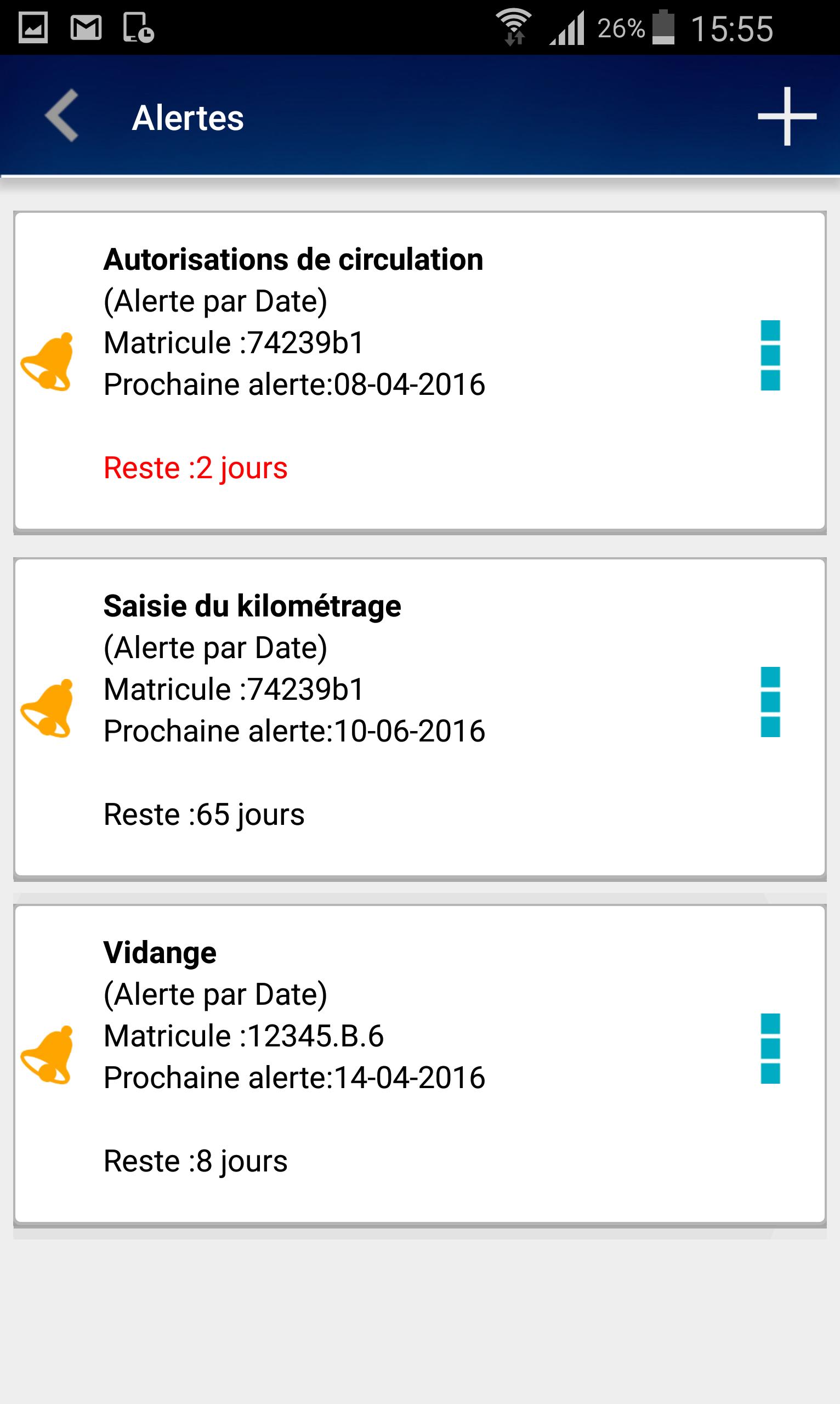
Task: Tap 'Reste :65 jours' text
Action: (204, 814)
